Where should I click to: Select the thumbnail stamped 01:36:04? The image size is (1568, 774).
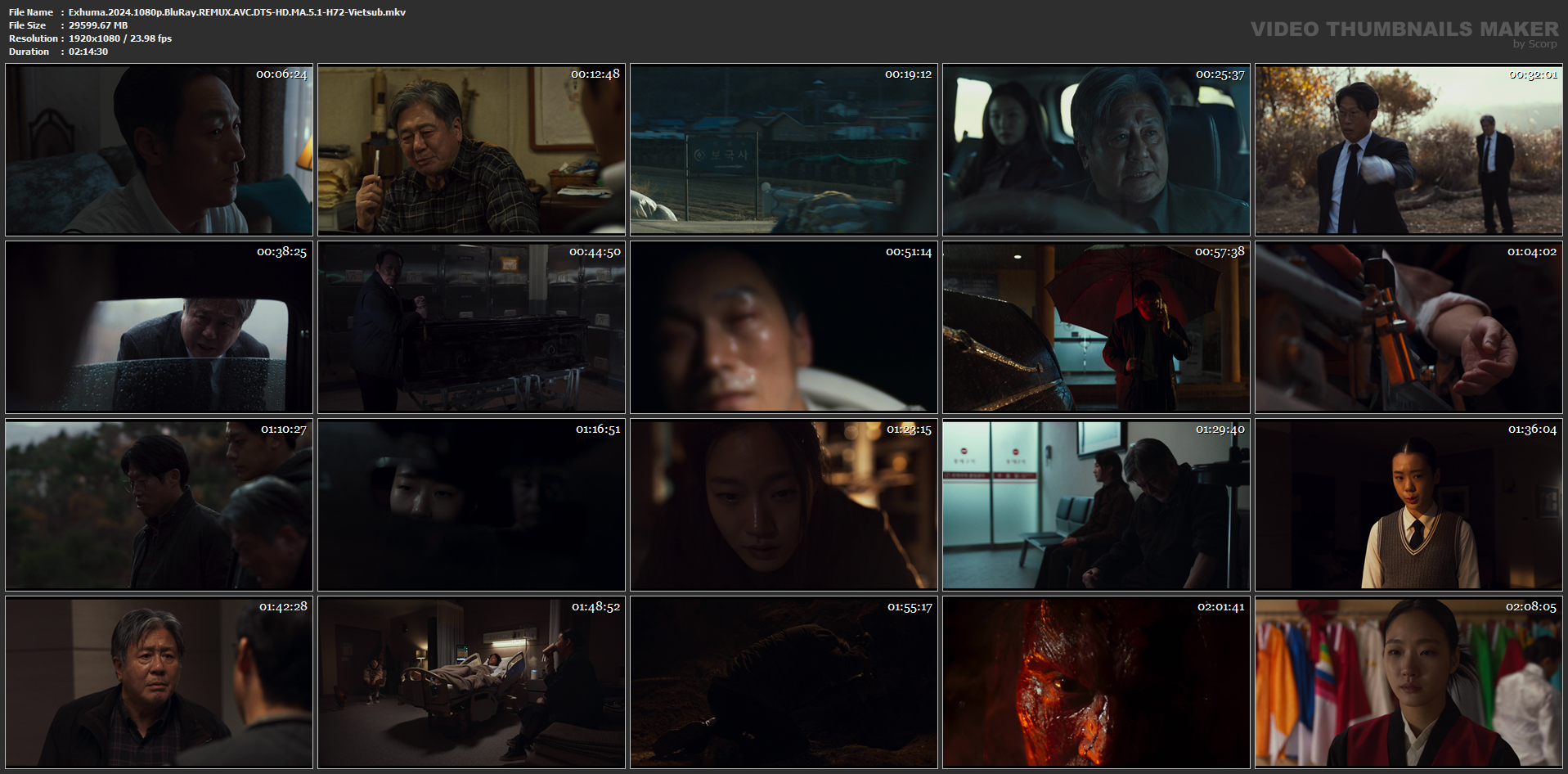click(1409, 505)
